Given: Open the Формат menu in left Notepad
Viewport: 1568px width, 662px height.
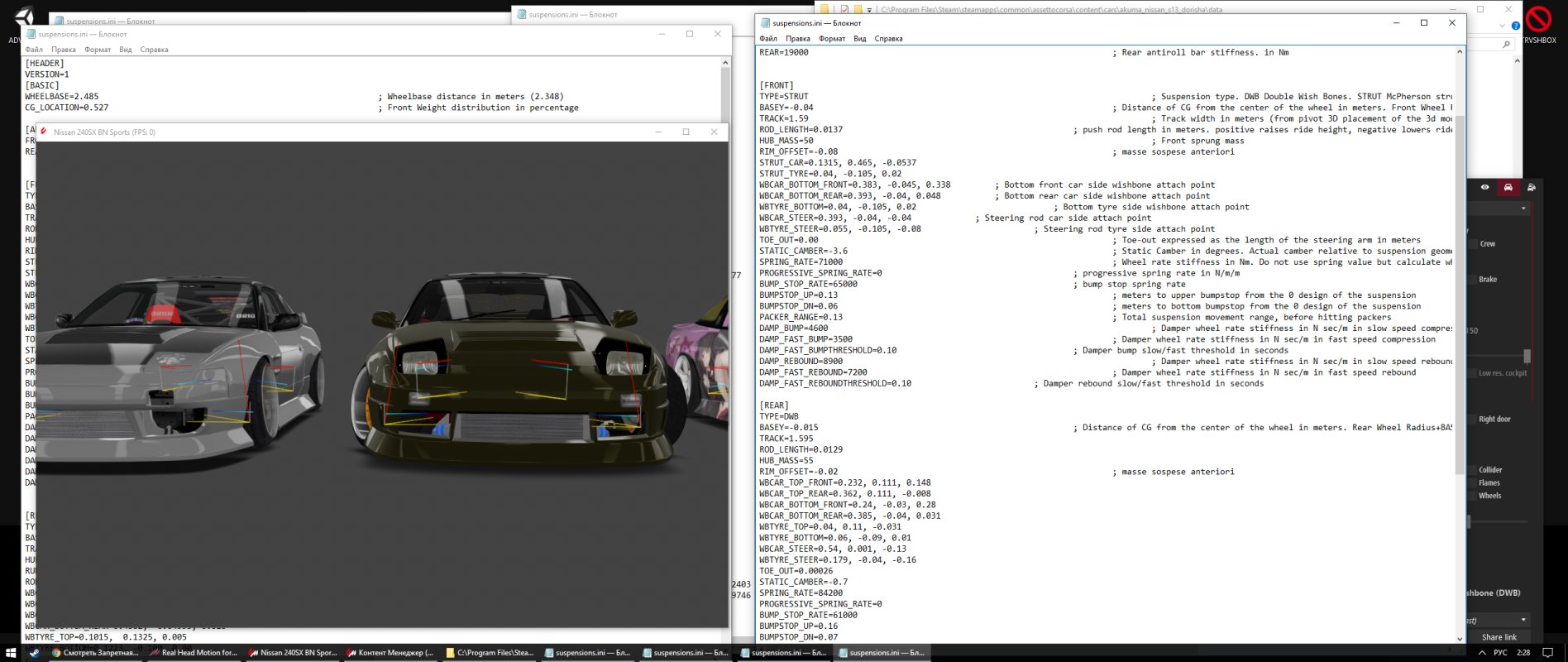Looking at the screenshot, I should 98,50.
